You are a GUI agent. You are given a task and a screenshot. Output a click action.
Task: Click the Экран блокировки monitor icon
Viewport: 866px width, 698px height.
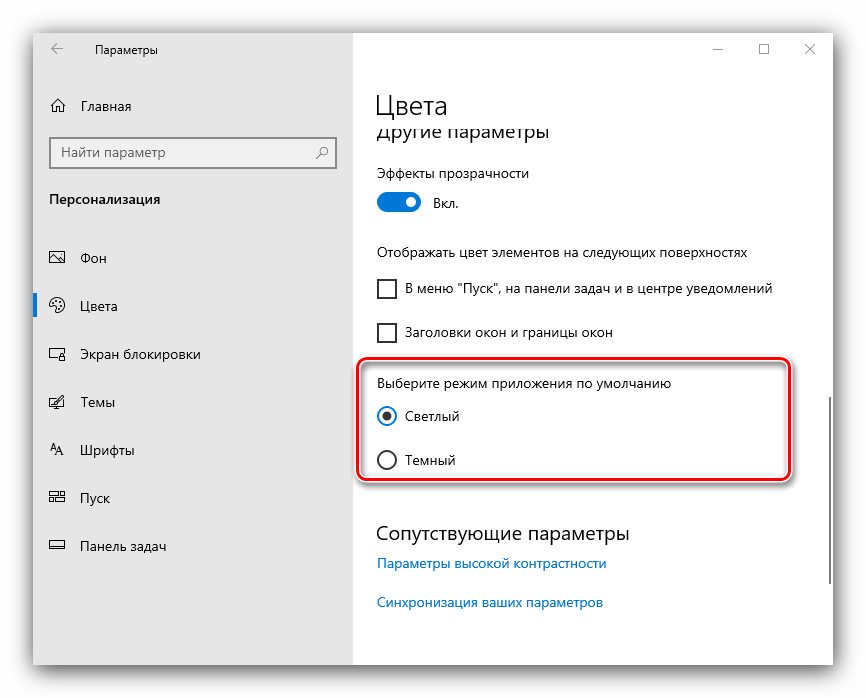coord(57,354)
